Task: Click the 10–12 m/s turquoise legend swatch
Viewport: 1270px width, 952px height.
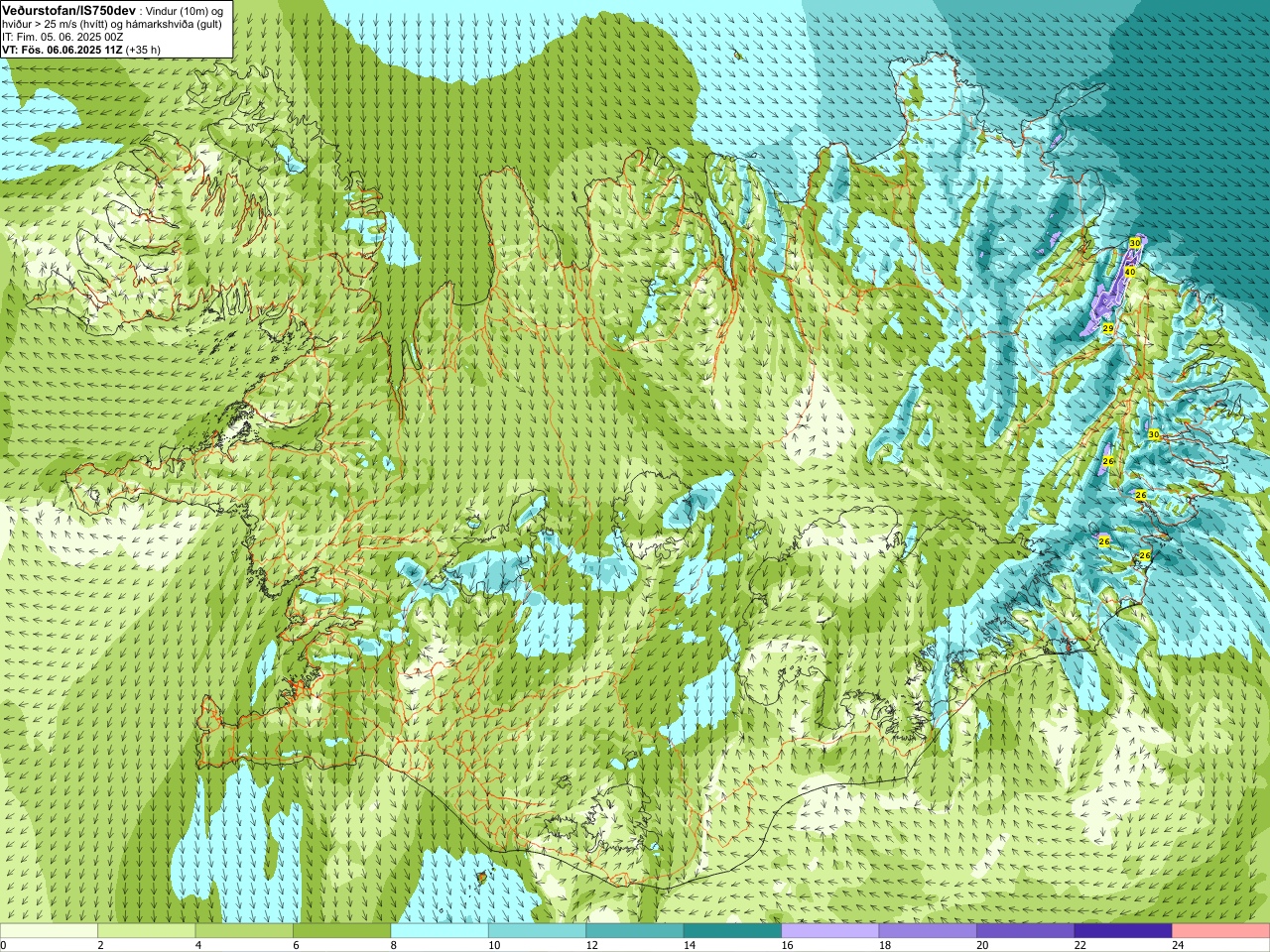Action: [x=537, y=931]
